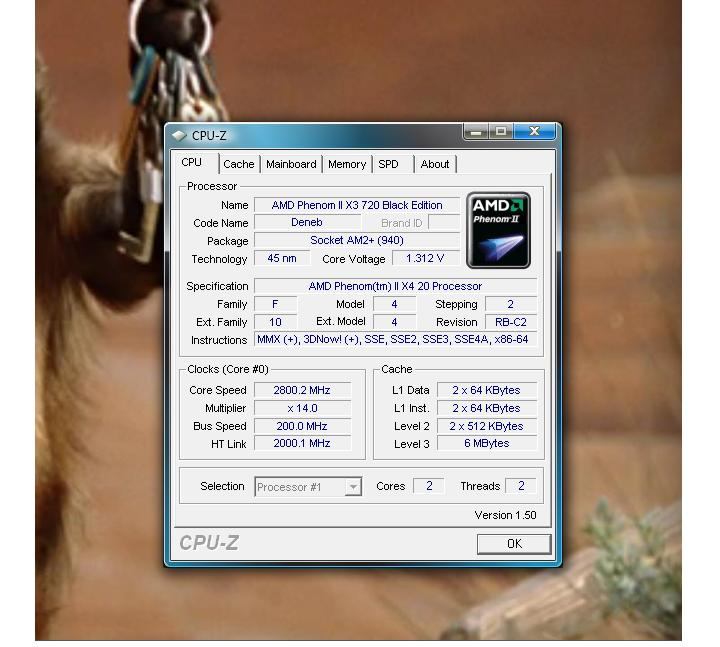Click the Stepping value 2

[x=511, y=304]
